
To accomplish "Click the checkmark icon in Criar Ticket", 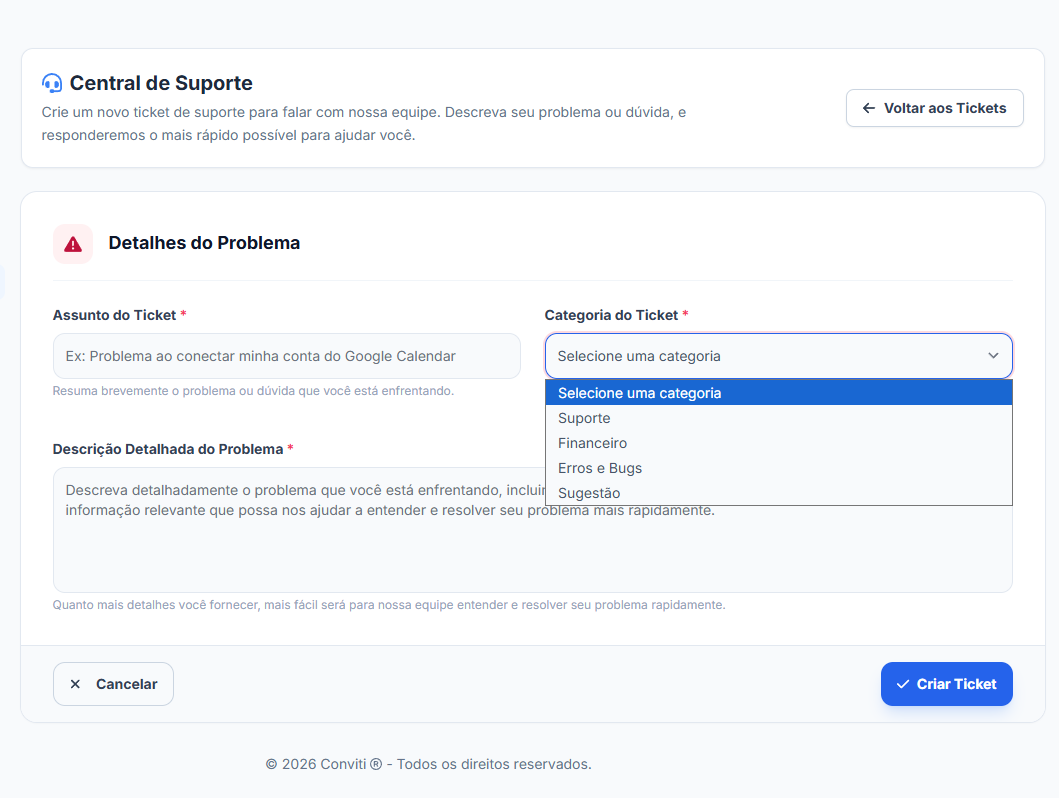I will pos(903,684).
